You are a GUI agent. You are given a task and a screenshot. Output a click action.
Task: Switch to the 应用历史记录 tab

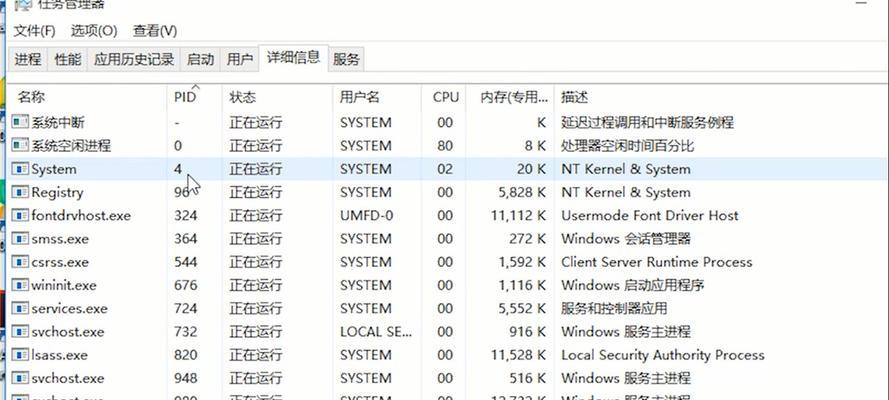coord(134,59)
